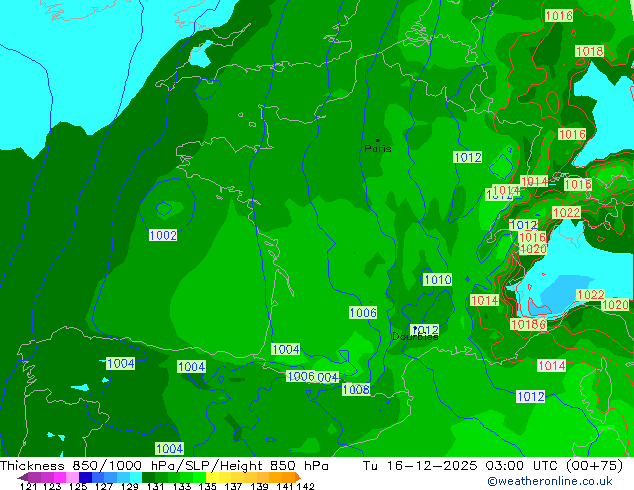
Task: Click the legend value 142
Action: click(306, 486)
